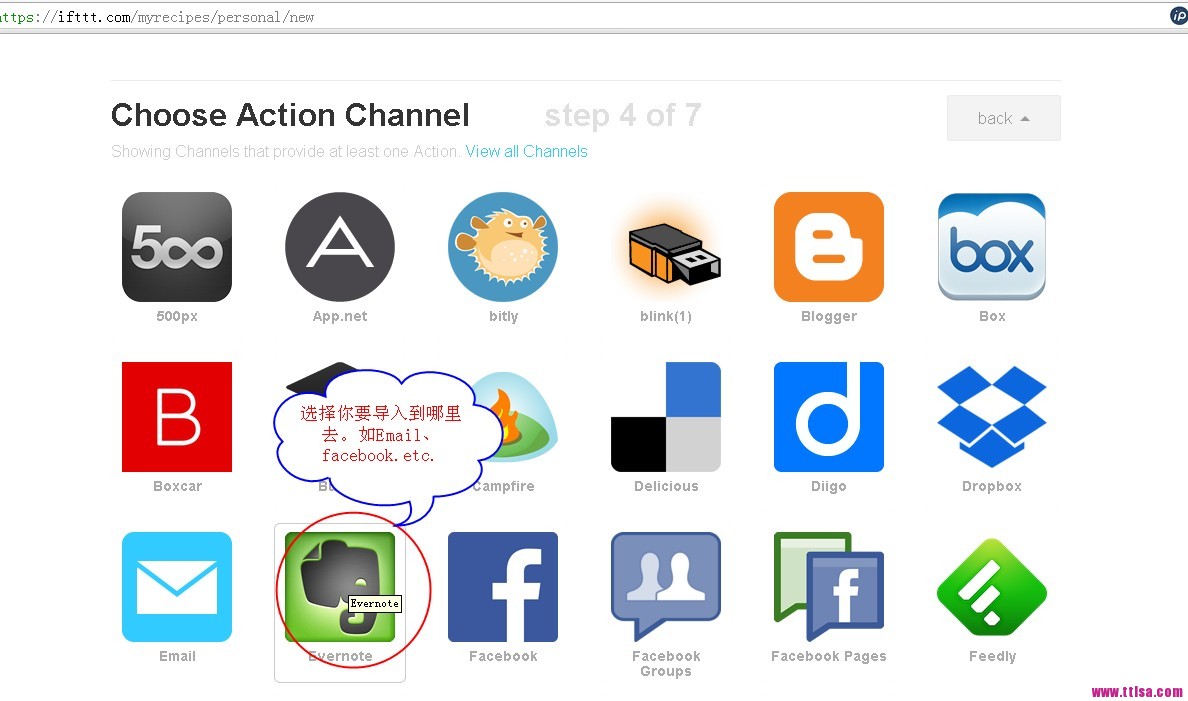Select the Delicious channel icon

[666, 417]
